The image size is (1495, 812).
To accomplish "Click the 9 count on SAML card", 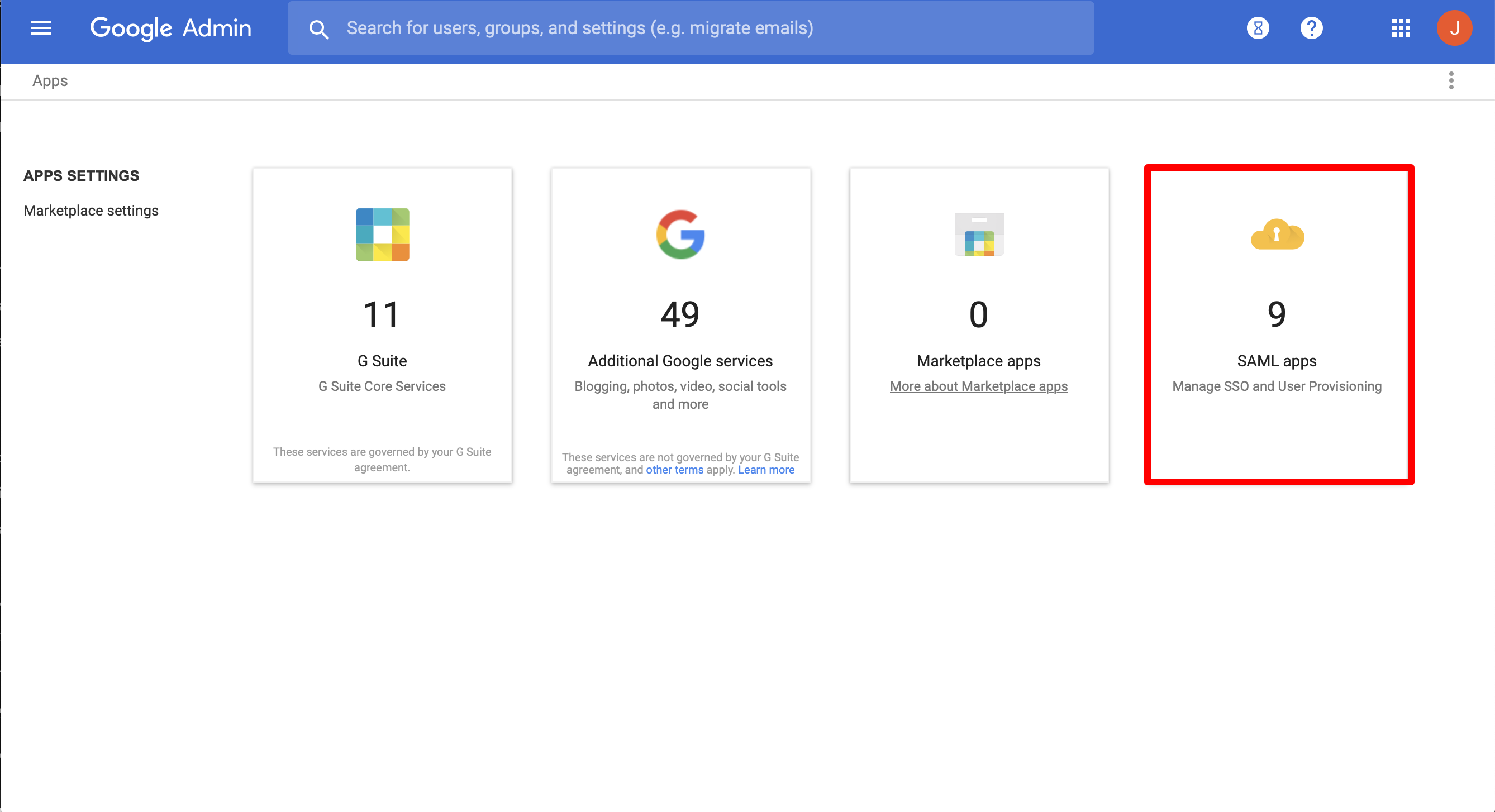I will point(1277,315).
